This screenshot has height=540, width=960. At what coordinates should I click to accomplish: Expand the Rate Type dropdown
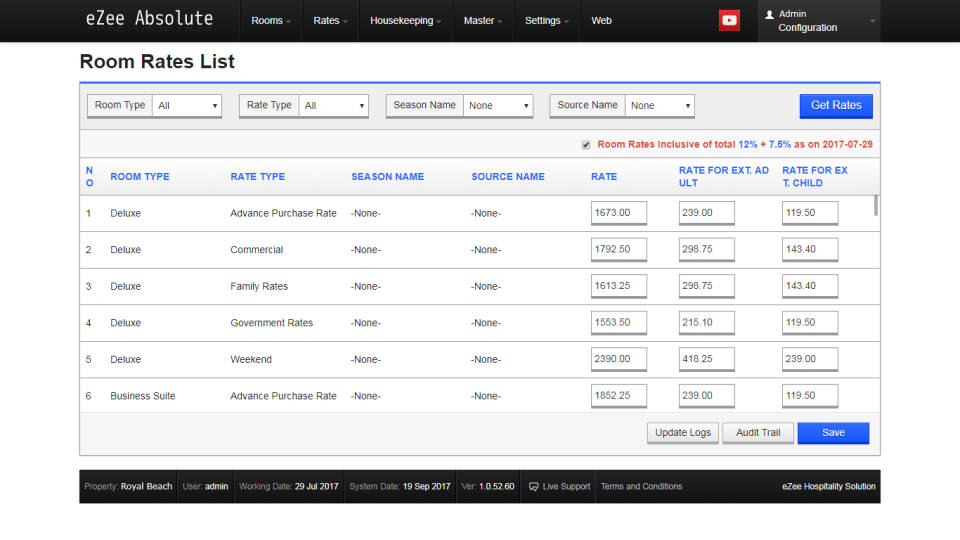334,106
